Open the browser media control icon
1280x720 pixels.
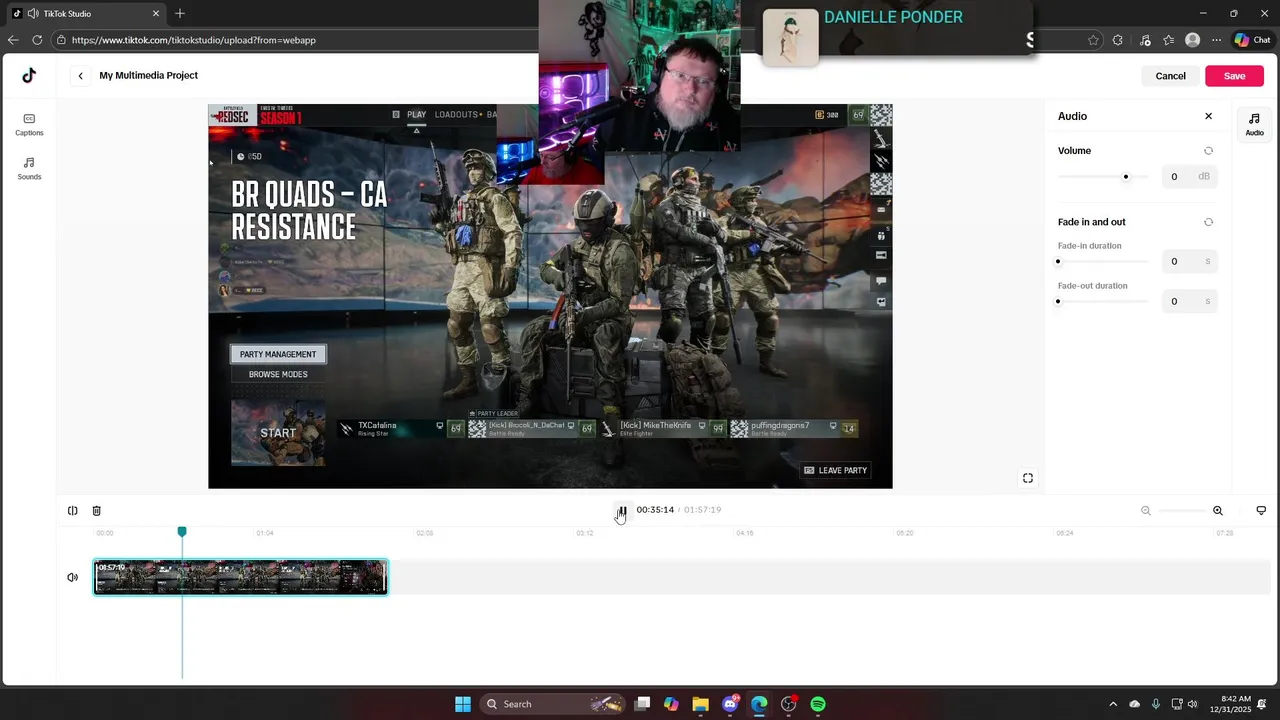click(1145, 40)
